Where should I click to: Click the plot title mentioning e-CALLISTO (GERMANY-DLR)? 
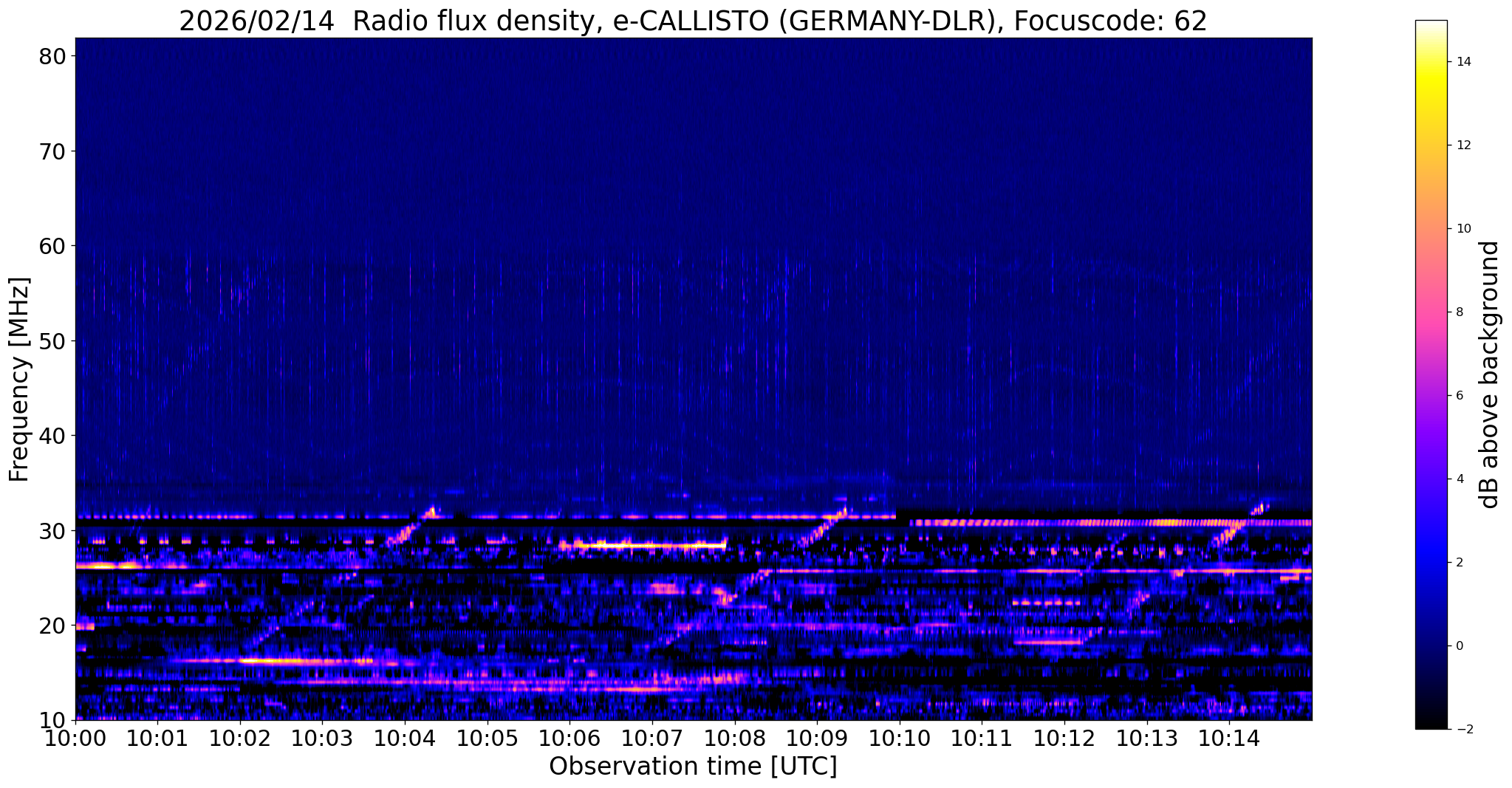point(693,21)
